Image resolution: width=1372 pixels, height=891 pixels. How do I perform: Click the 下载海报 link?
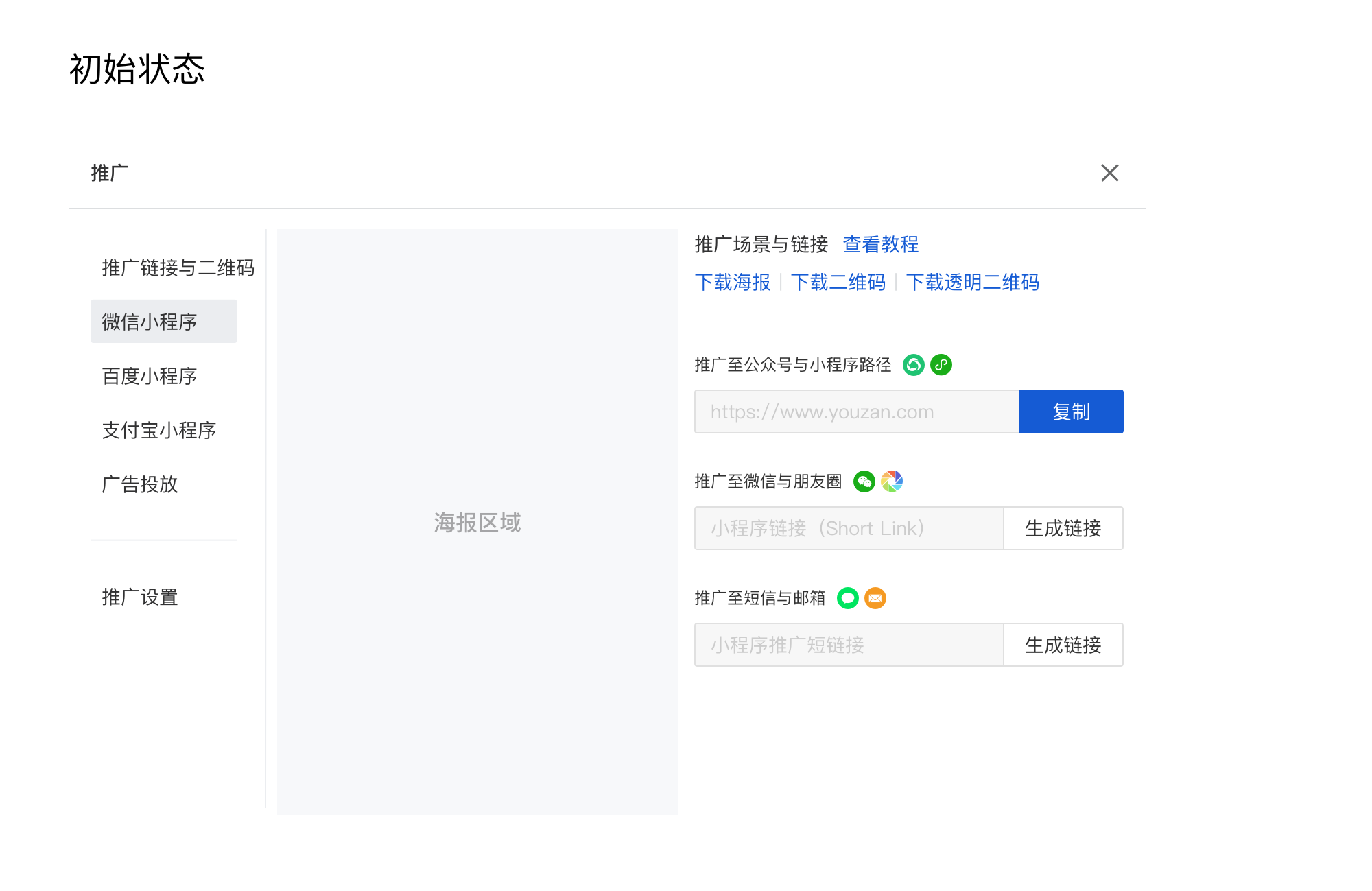(x=732, y=282)
